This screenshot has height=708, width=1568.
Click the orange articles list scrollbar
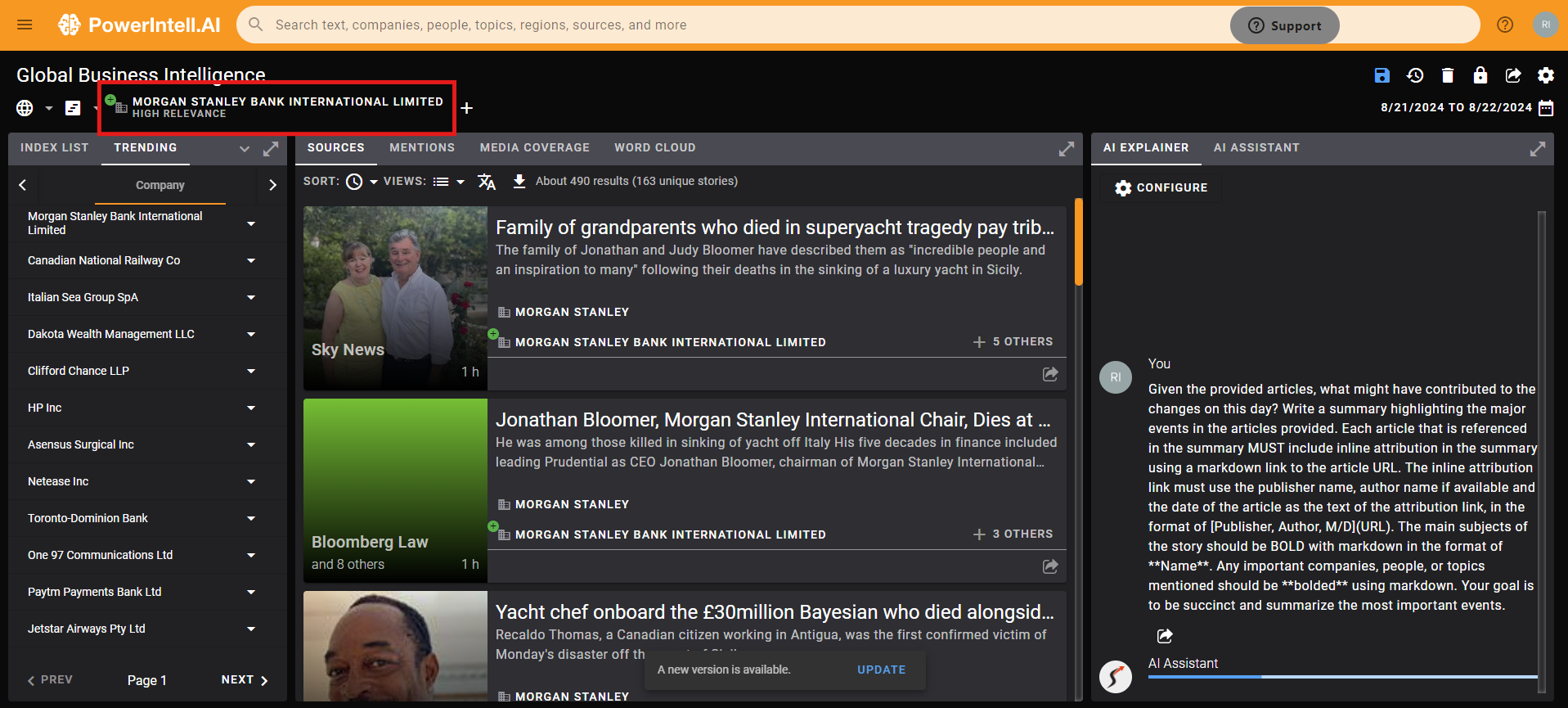click(1078, 241)
